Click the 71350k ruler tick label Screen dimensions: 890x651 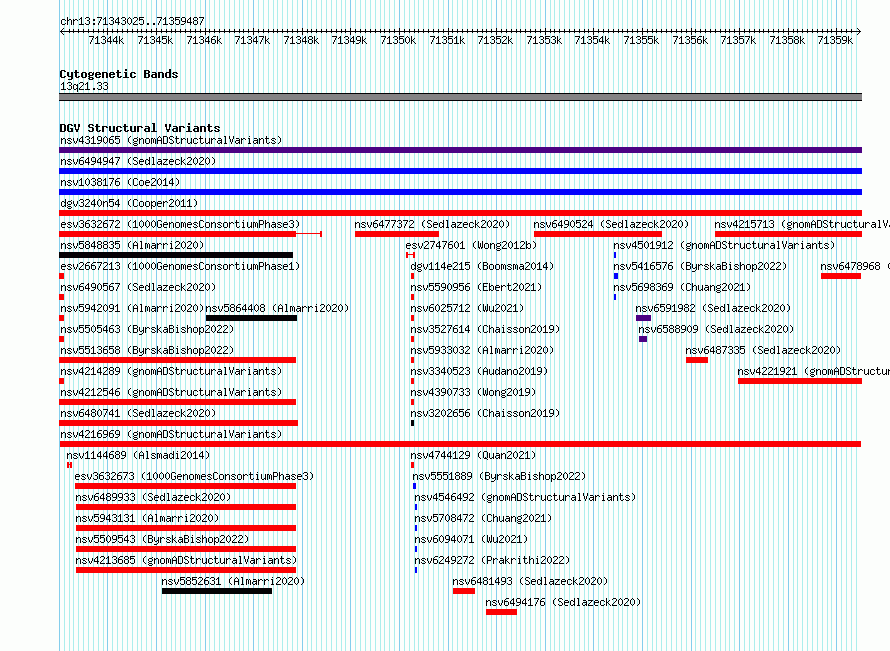398,40
